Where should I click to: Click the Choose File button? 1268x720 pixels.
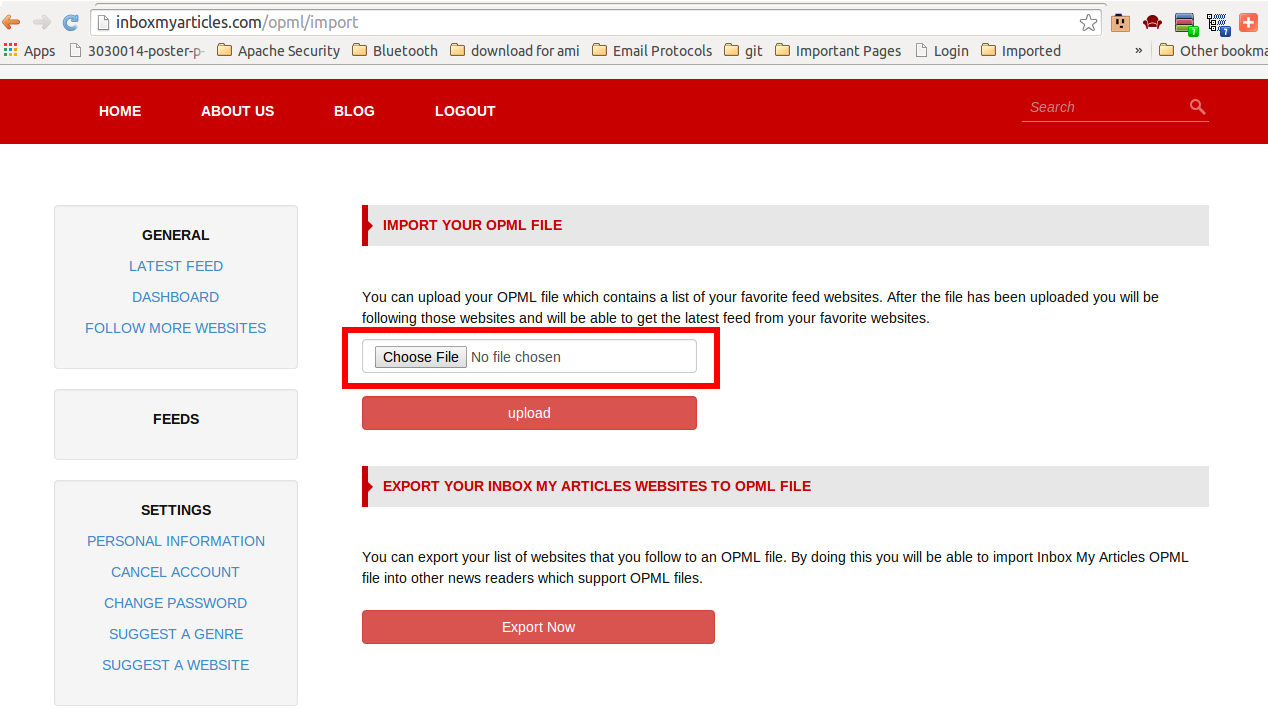(420, 357)
